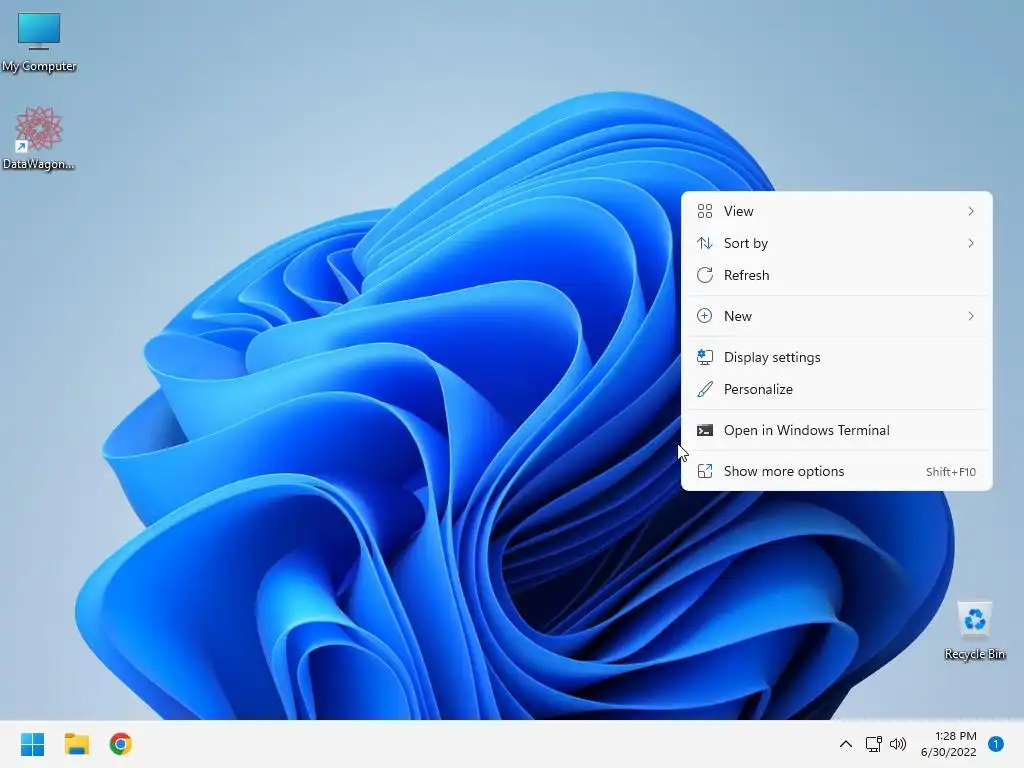1024x768 pixels.
Task: Launch File Explorer from the taskbar
Action: click(76, 744)
